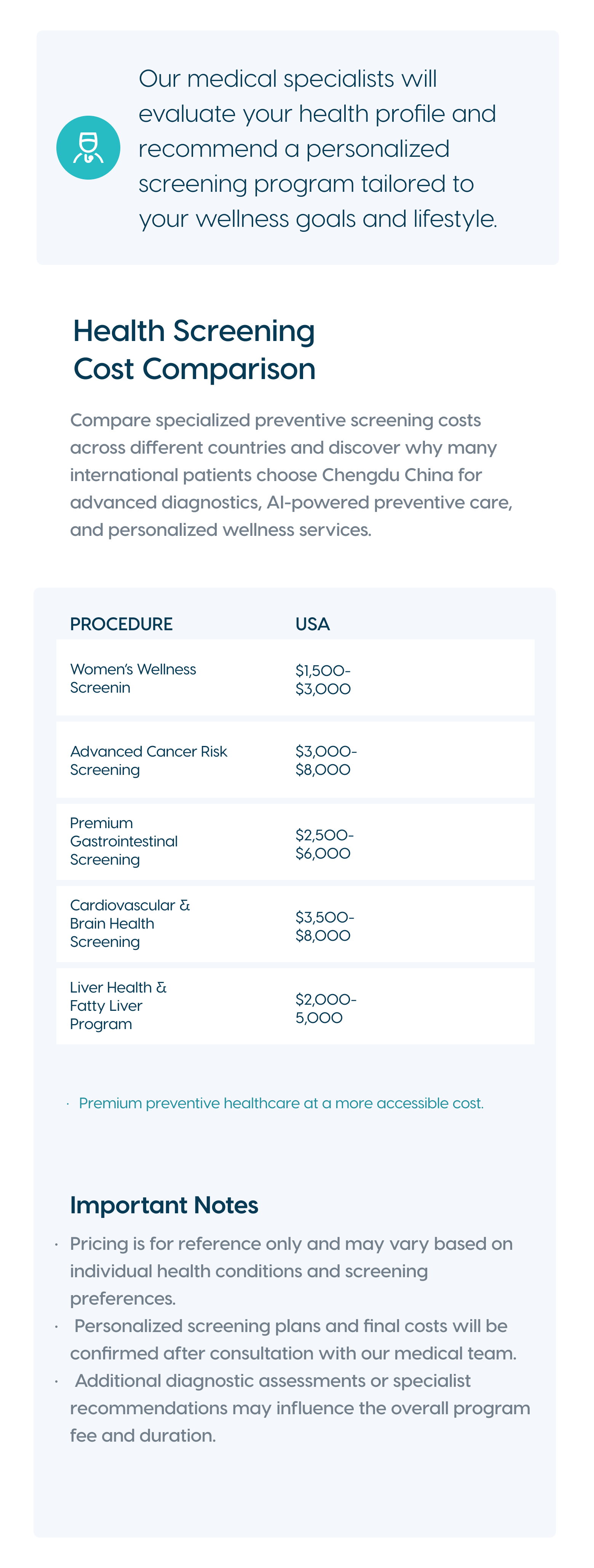Select the Compare specialized preventive screening paragraph
The height and width of the screenshot is (1568, 594).
[x=291, y=475]
